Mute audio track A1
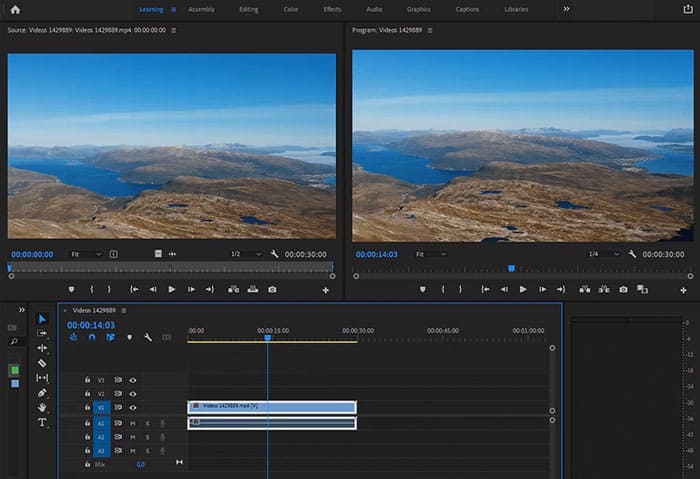This screenshot has width=700, height=479. [133, 423]
